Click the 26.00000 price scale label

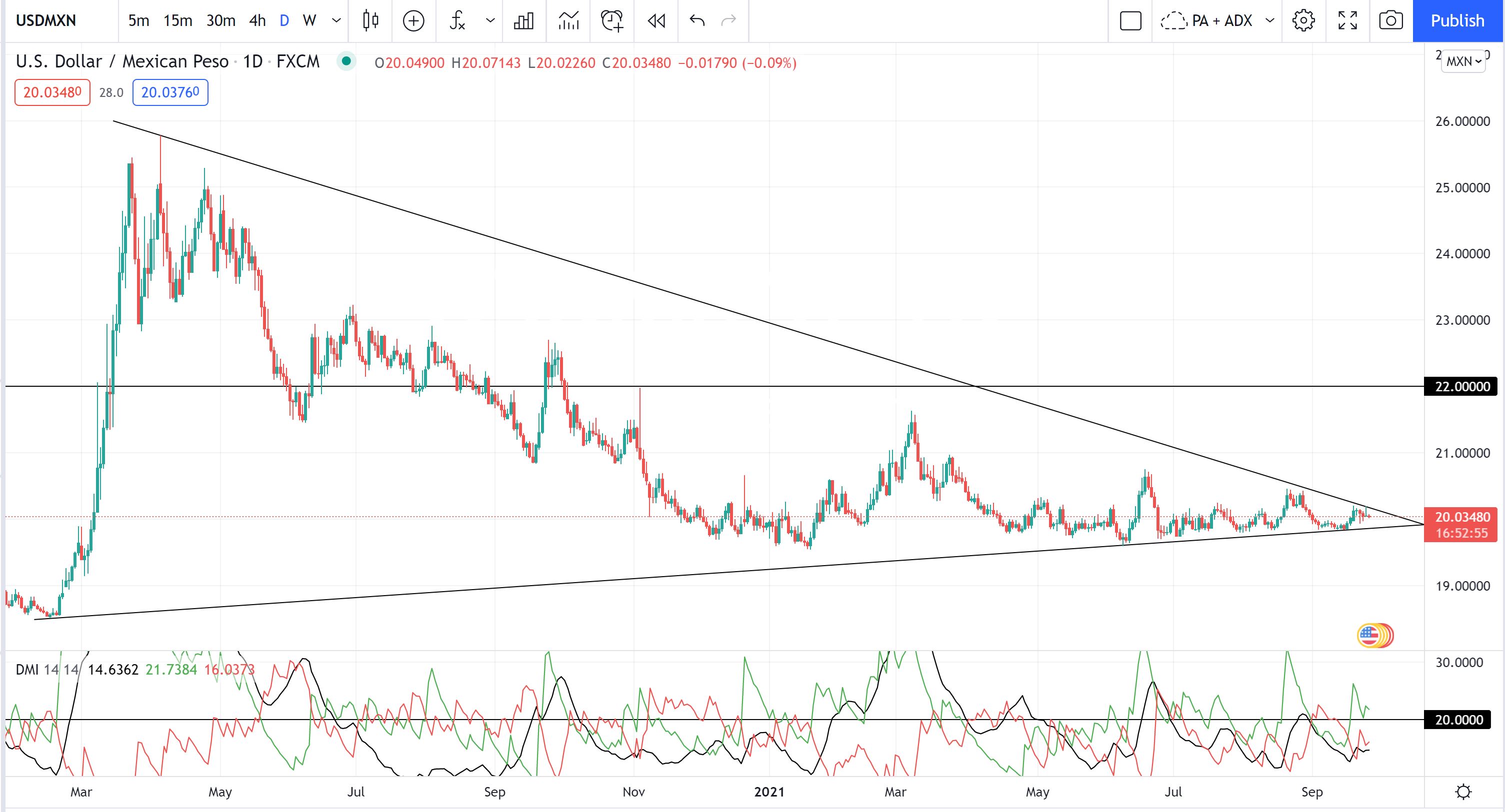pos(1462,121)
